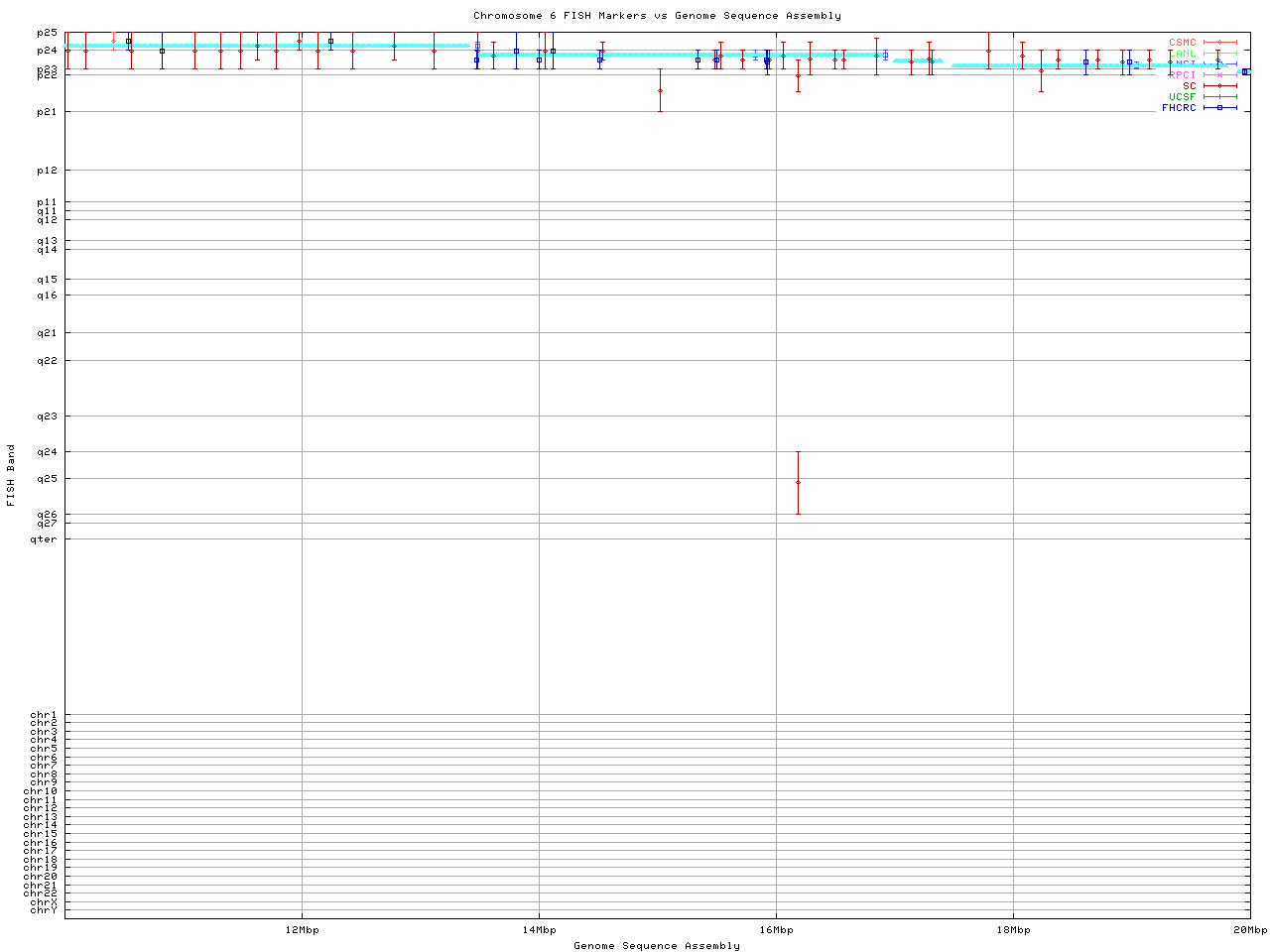Click the UCSF green legend marker
Viewport: 1270px width, 952px height.
click(1219, 97)
